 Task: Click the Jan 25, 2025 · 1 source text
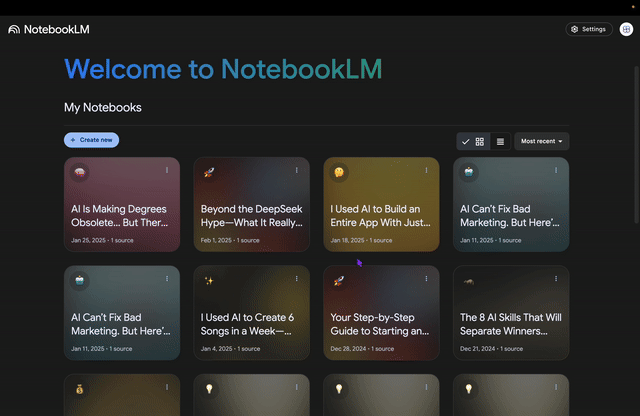coord(102,240)
